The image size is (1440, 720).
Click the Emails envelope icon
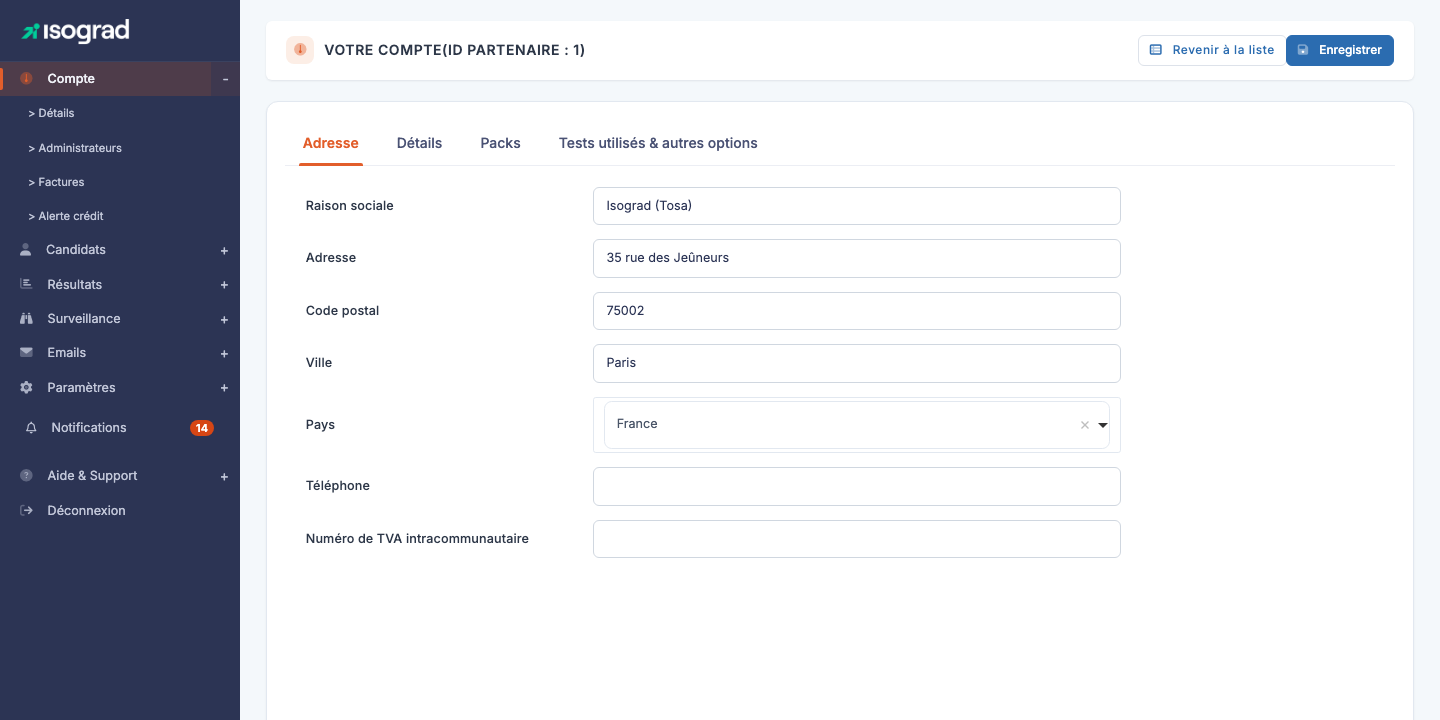[x=26, y=353]
